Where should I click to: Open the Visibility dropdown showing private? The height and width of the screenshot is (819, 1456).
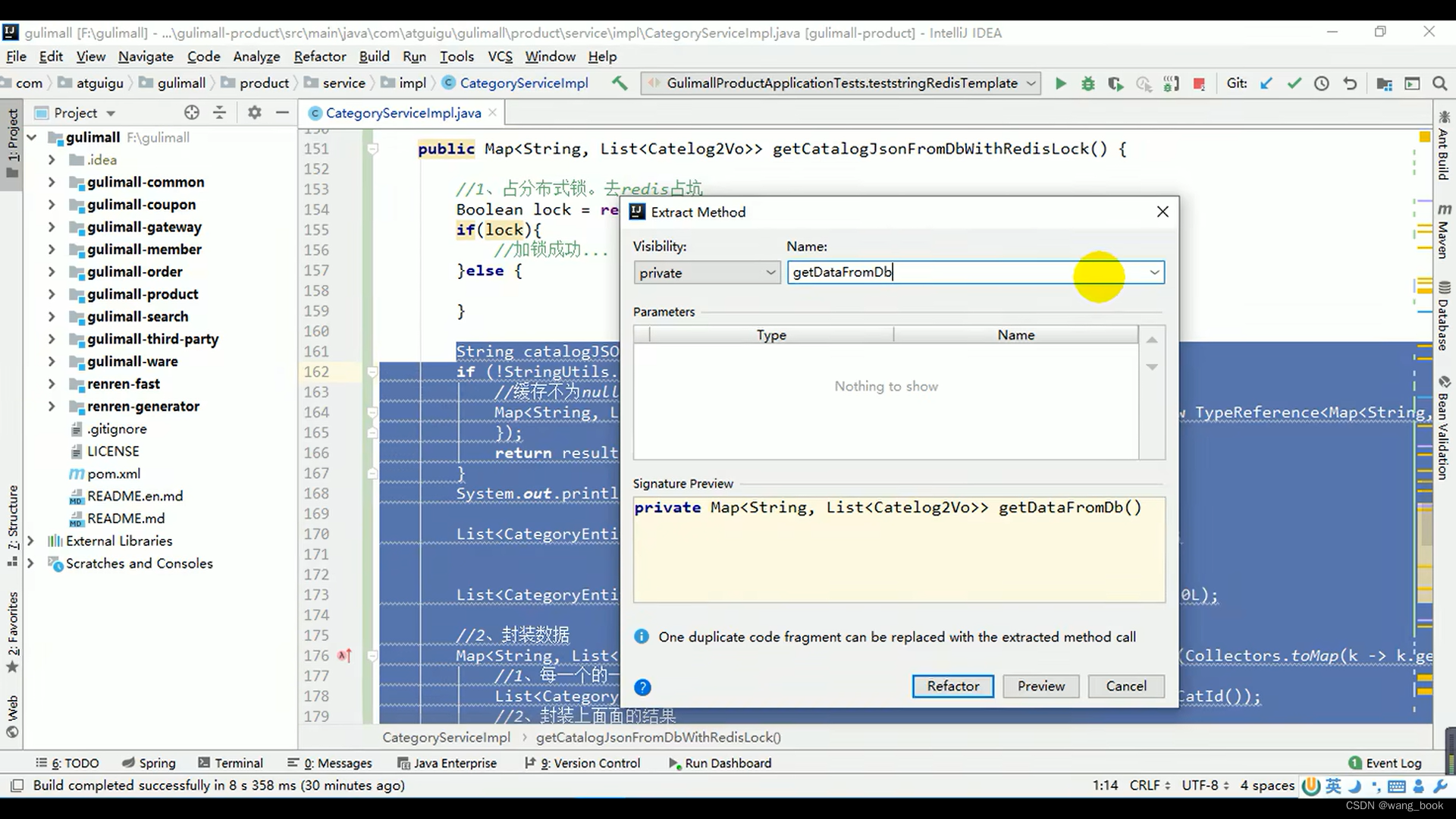[x=707, y=273]
